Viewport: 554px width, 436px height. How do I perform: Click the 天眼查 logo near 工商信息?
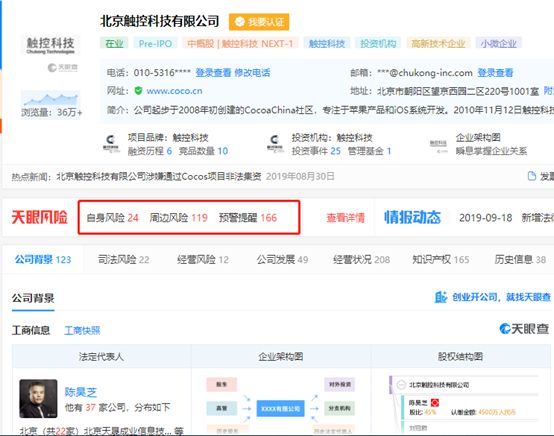click(x=524, y=329)
